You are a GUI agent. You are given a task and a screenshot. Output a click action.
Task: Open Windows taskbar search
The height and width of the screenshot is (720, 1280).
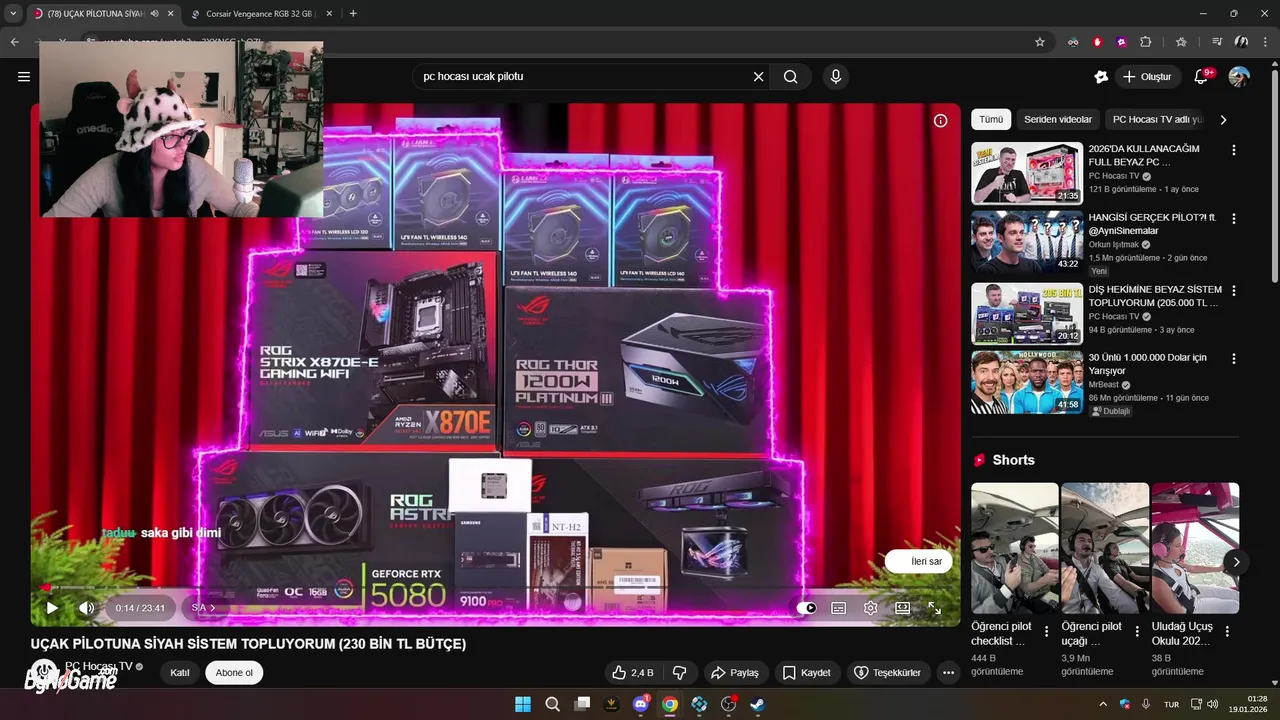[x=552, y=704]
